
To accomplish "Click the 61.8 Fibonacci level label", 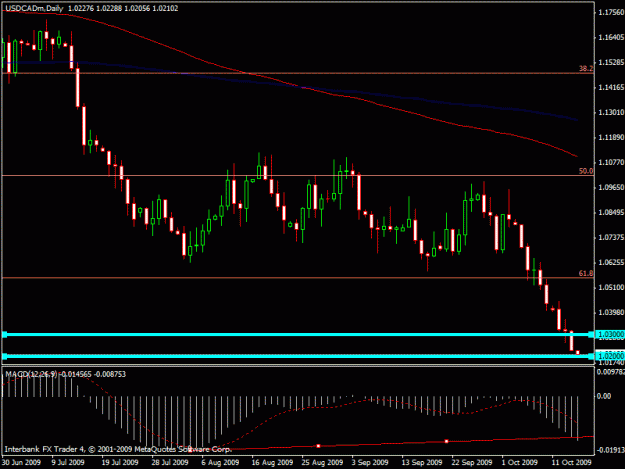I will (x=586, y=273).
